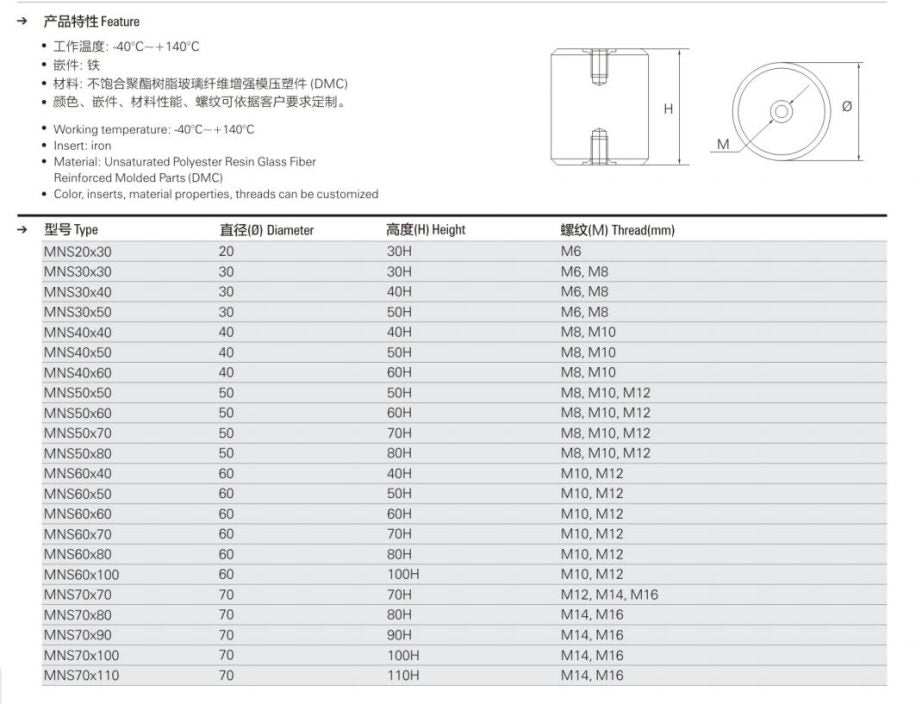Select the 直径(Ø) Diameter column header
The height and width of the screenshot is (704, 922).
pyautogui.click(x=266, y=230)
